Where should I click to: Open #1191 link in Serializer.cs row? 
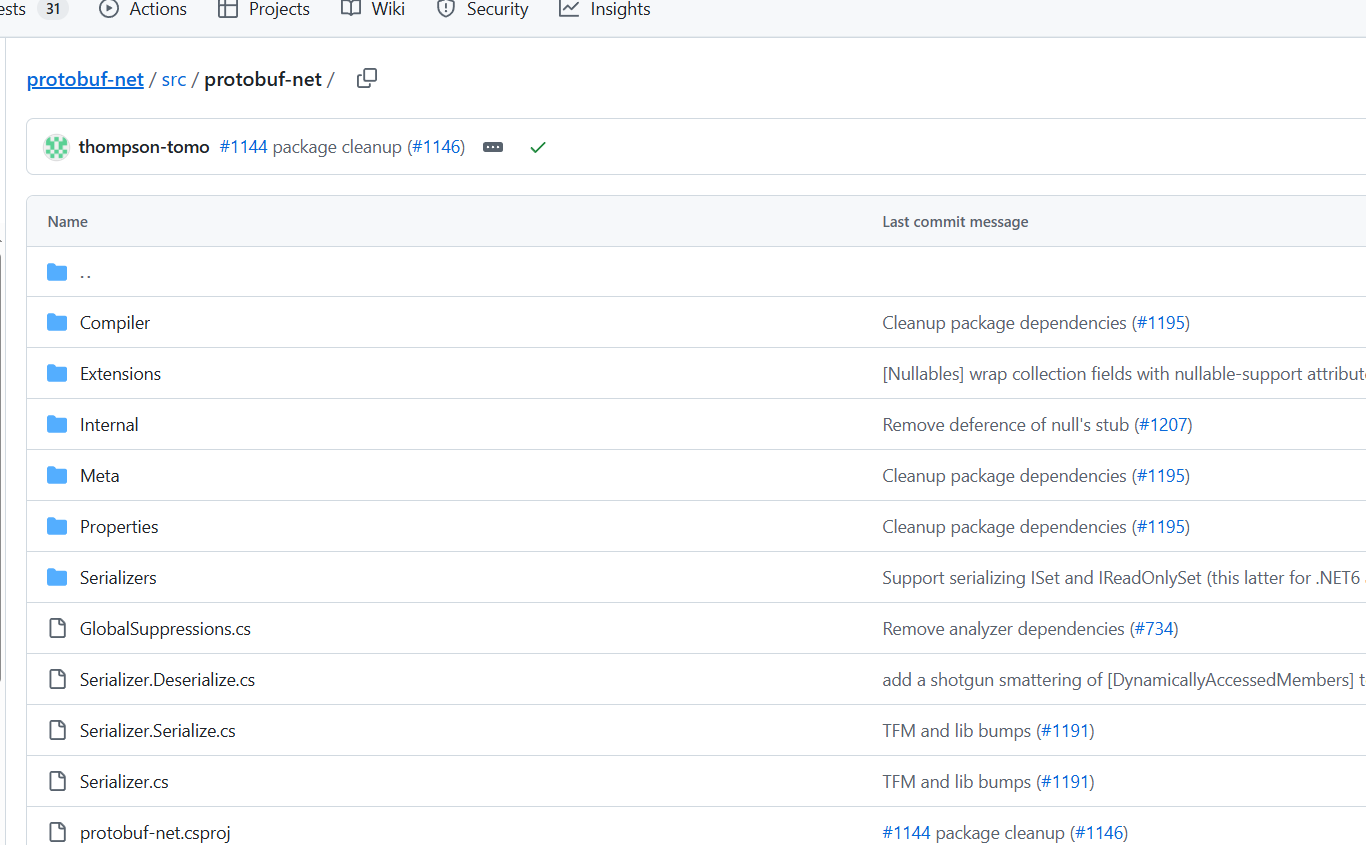(1065, 782)
